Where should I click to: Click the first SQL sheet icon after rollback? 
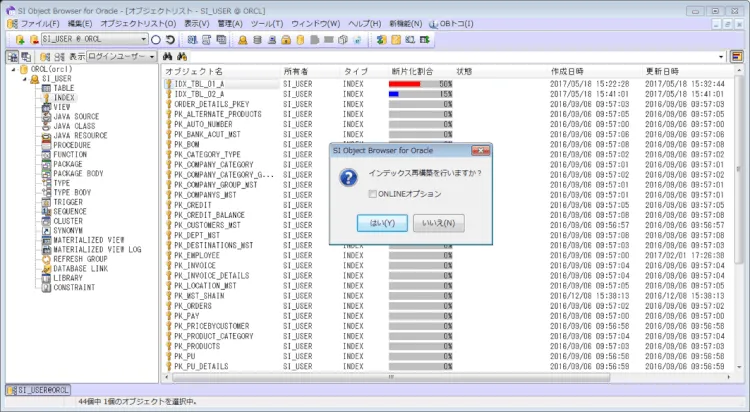[x=192, y=40]
